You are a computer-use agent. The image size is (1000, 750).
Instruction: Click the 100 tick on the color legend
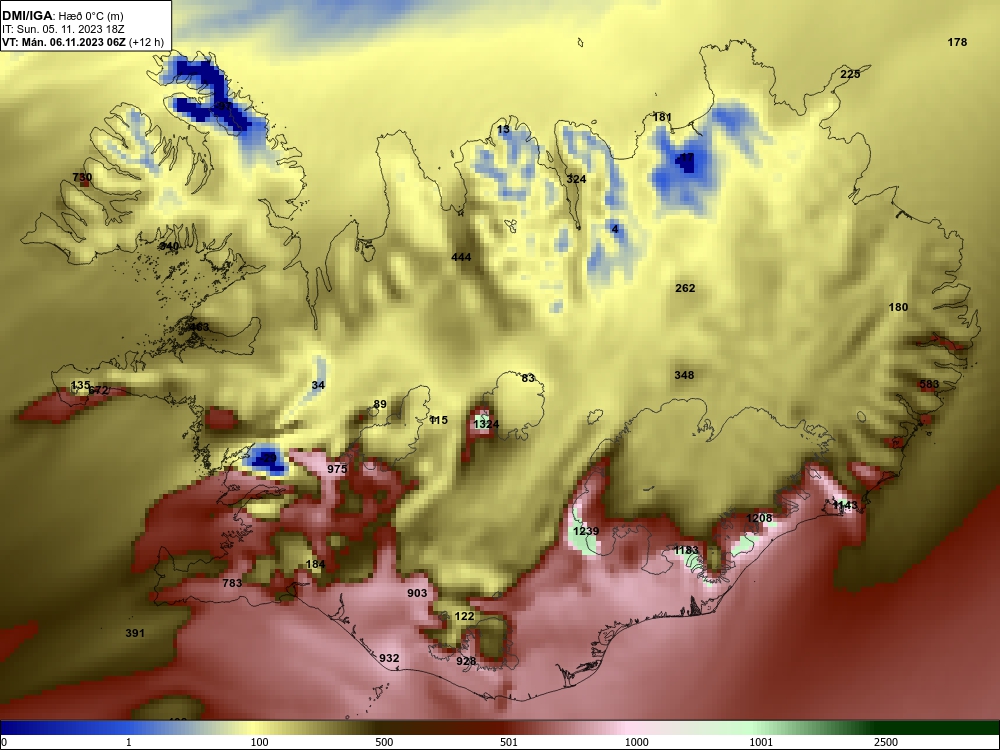coord(260,742)
